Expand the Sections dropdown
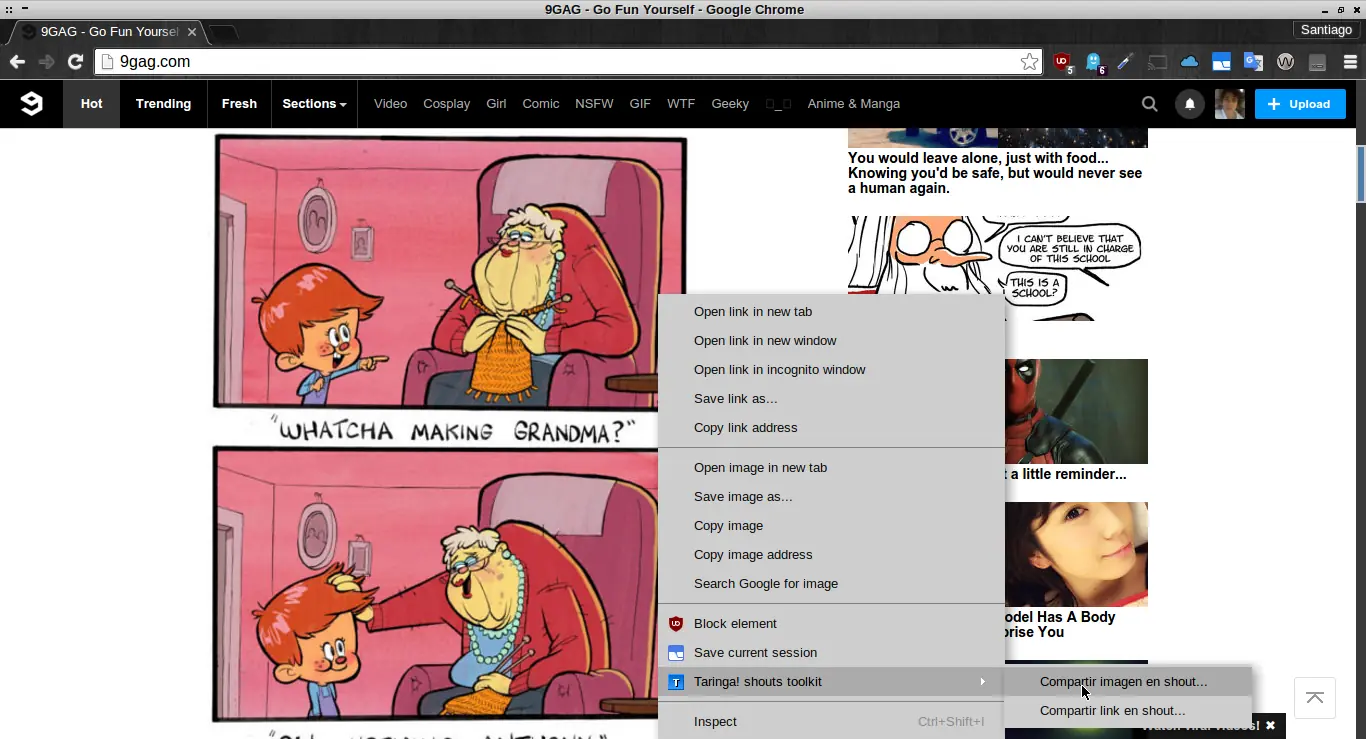The height and width of the screenshot is (739, 1366). pos(314,104)
